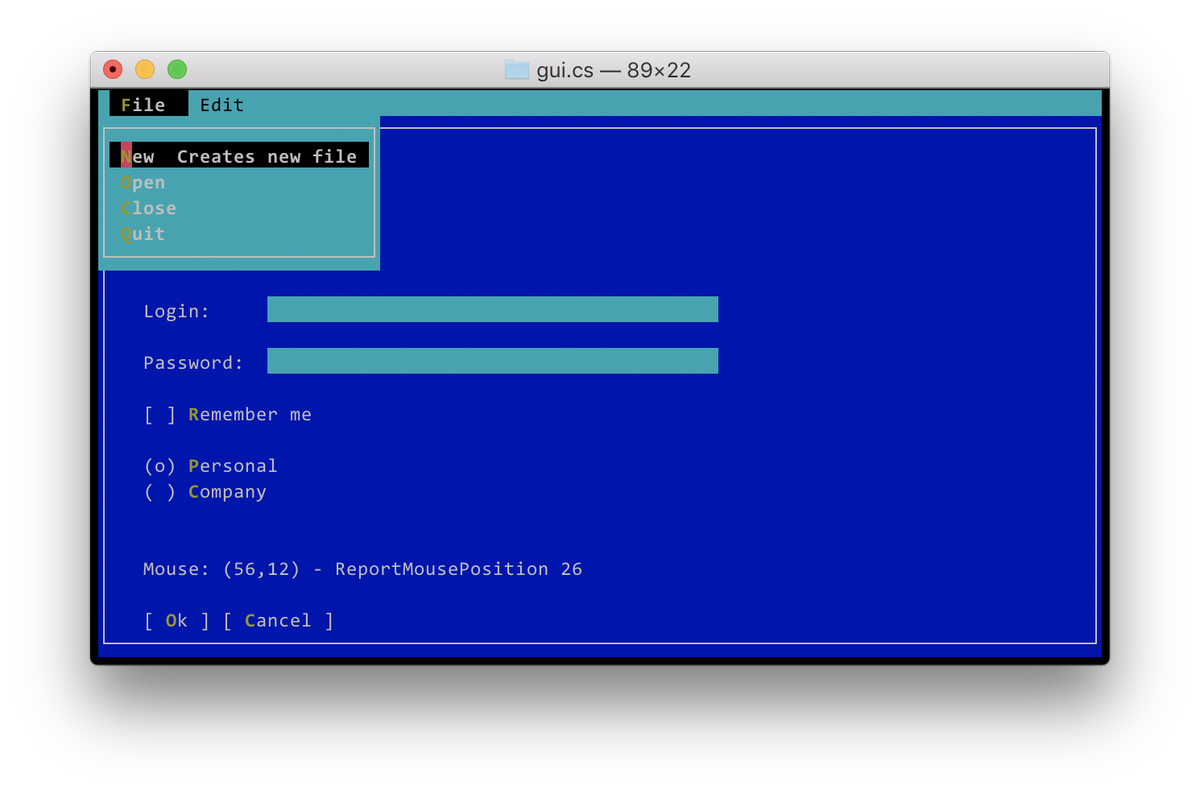The width and height of the screenshot is (1200, 794).
Task: Open the File menu
Action: coord(148,105)
